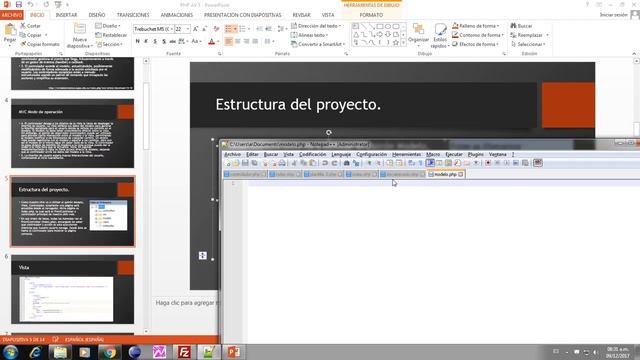Select slide 4 MVC thumbnail
The width and height of the screenshot is (640, 360).
[72, 133]
